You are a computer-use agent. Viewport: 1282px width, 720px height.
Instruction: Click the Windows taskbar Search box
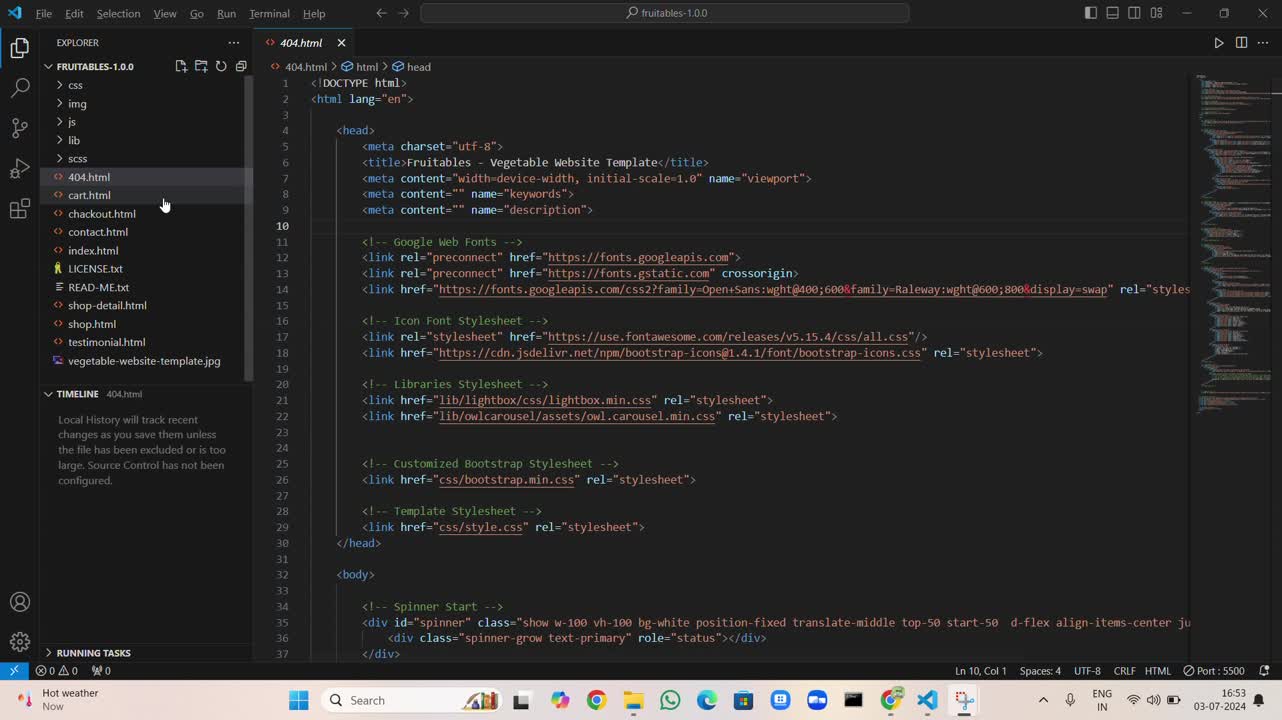click(412, 700)
